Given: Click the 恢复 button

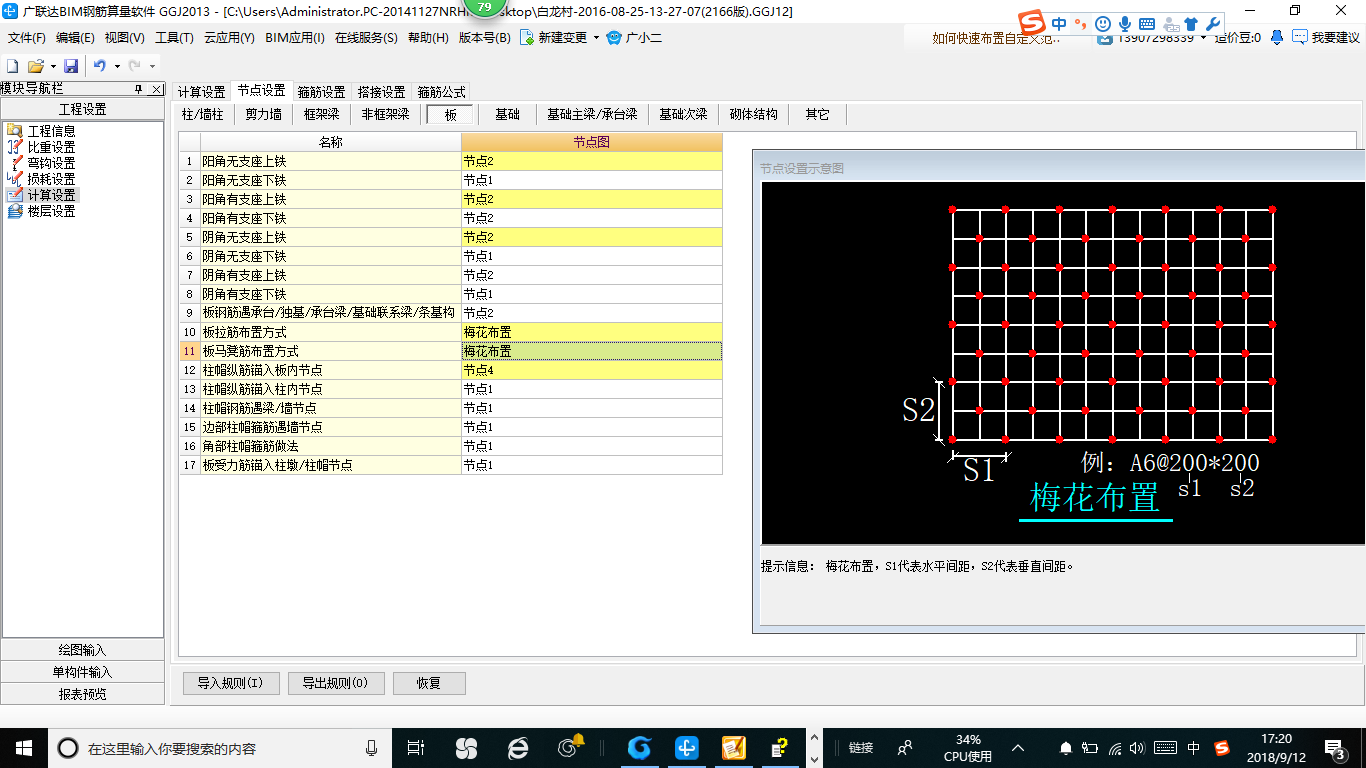Looking at the screenshot, I should 429,683.
